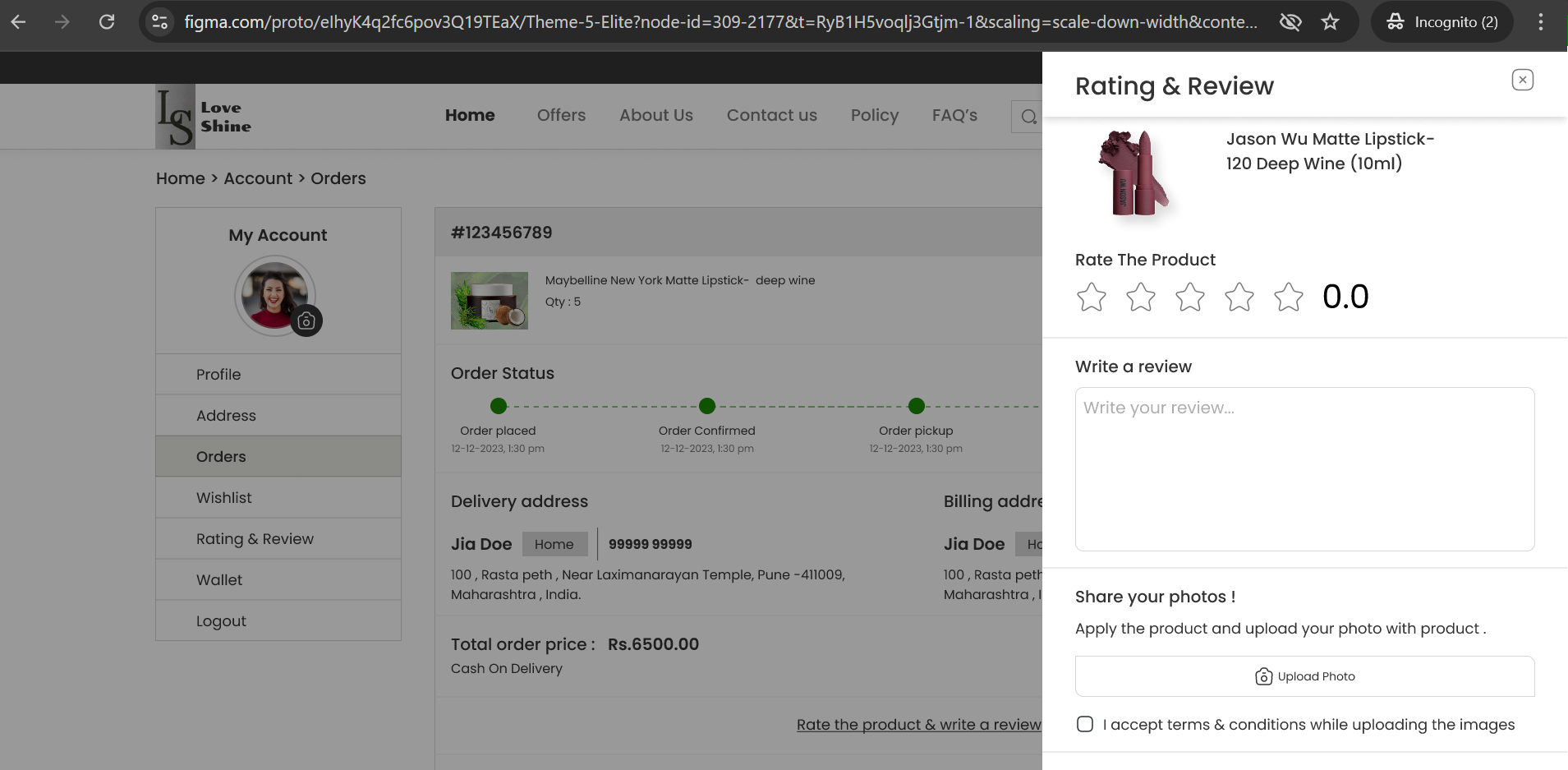This screenshot has width=1568, height=770.
Task: Close the Rating & Review panel
Action: pyautogui.click(x=1522, y=80)
